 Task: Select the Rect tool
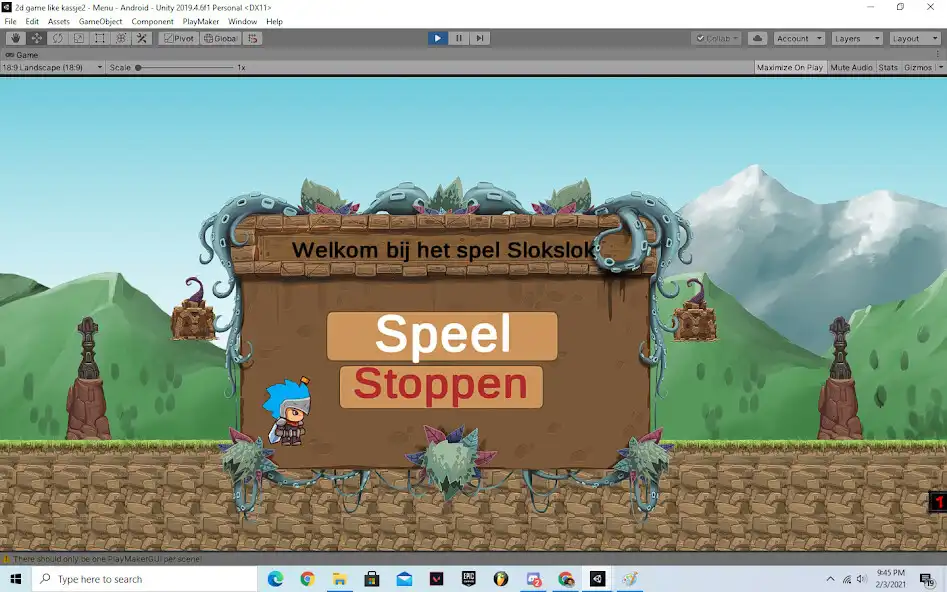100,38
